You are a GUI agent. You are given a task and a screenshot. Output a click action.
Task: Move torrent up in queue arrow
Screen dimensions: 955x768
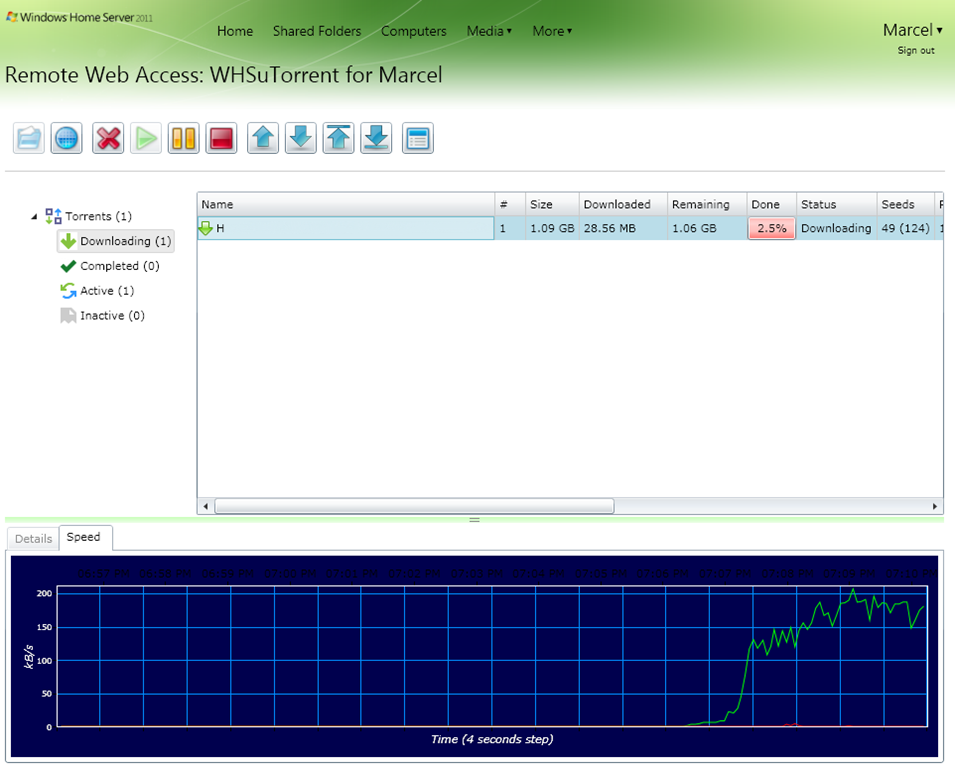tap(263, 138)
